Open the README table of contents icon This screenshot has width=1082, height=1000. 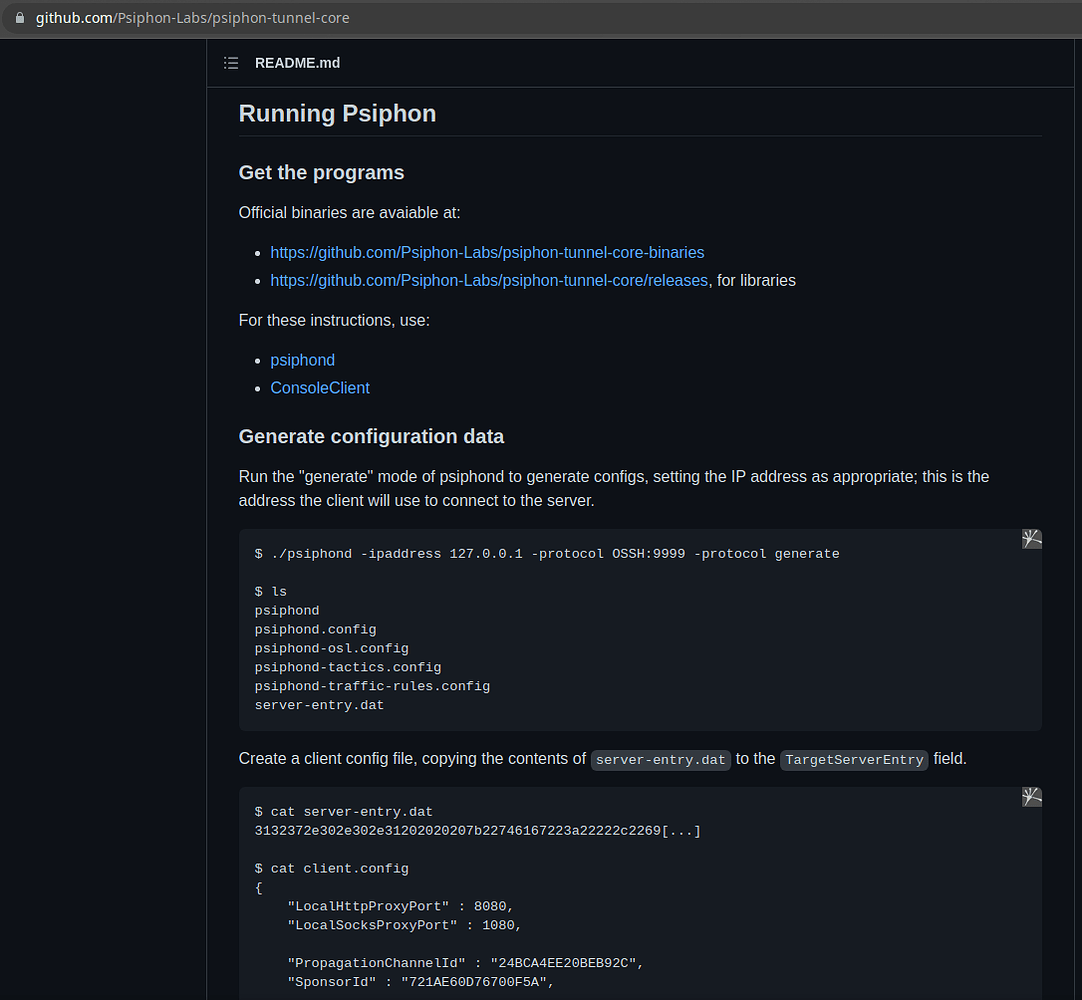pyautogui.click(x=230, y=62)
